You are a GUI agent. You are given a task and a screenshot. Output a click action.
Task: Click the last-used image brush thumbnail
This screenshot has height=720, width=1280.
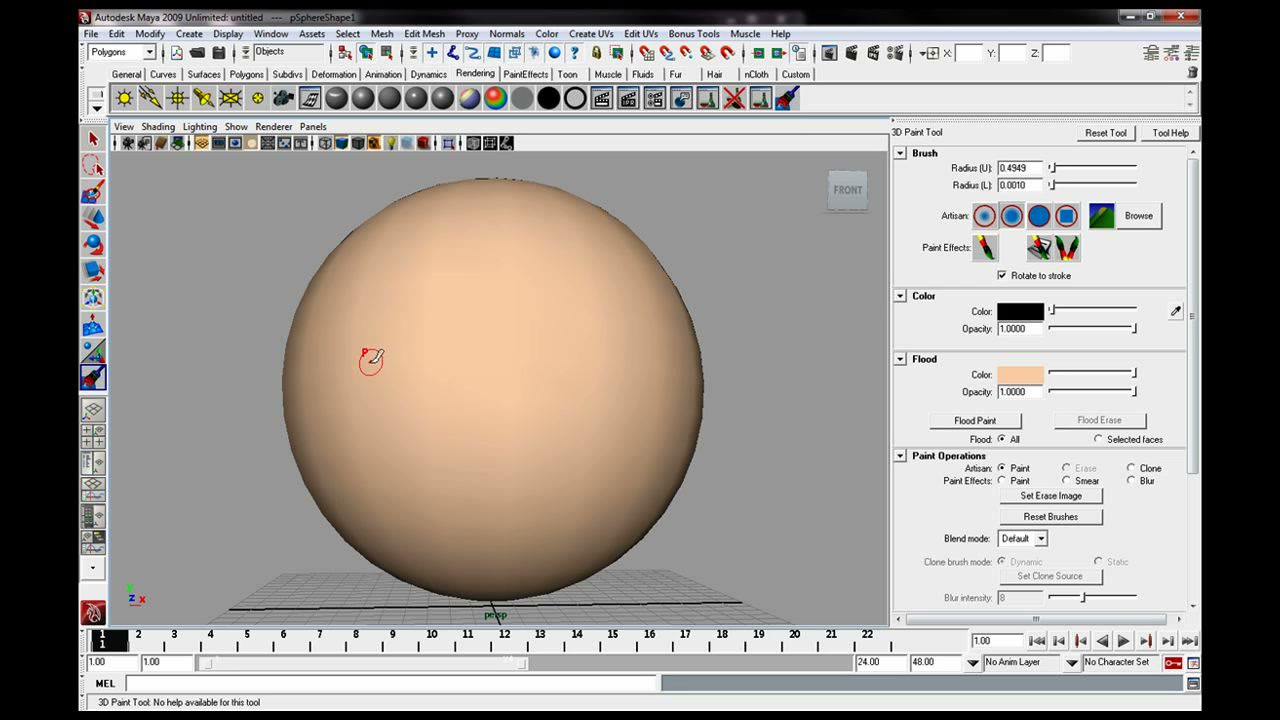coord(1101,216)
